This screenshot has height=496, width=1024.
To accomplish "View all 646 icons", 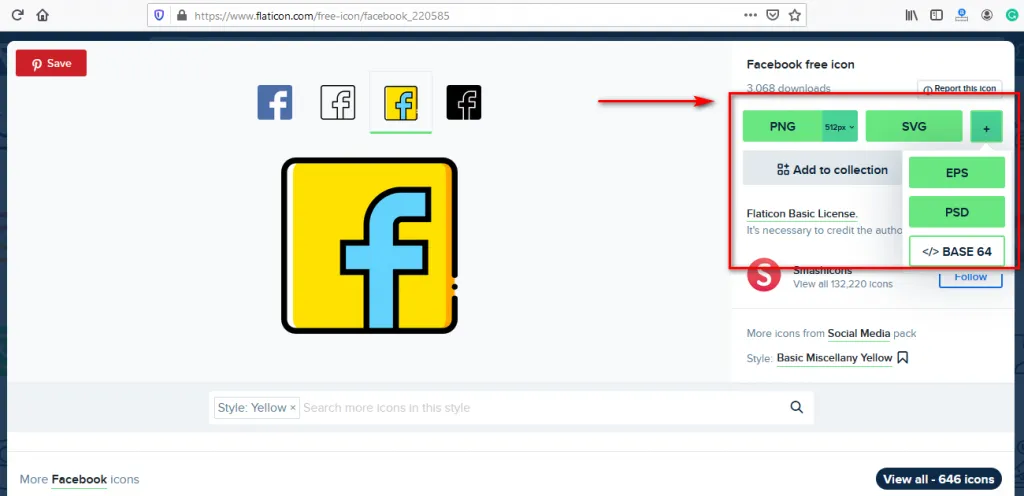I will (938, 479).
